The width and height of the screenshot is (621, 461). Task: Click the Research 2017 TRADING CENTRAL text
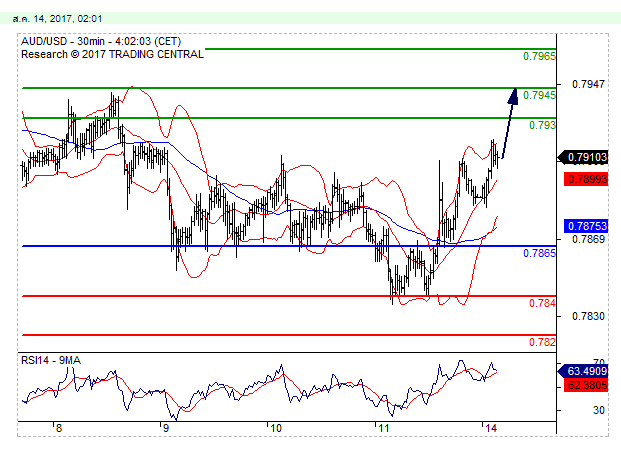pos(112,54)
